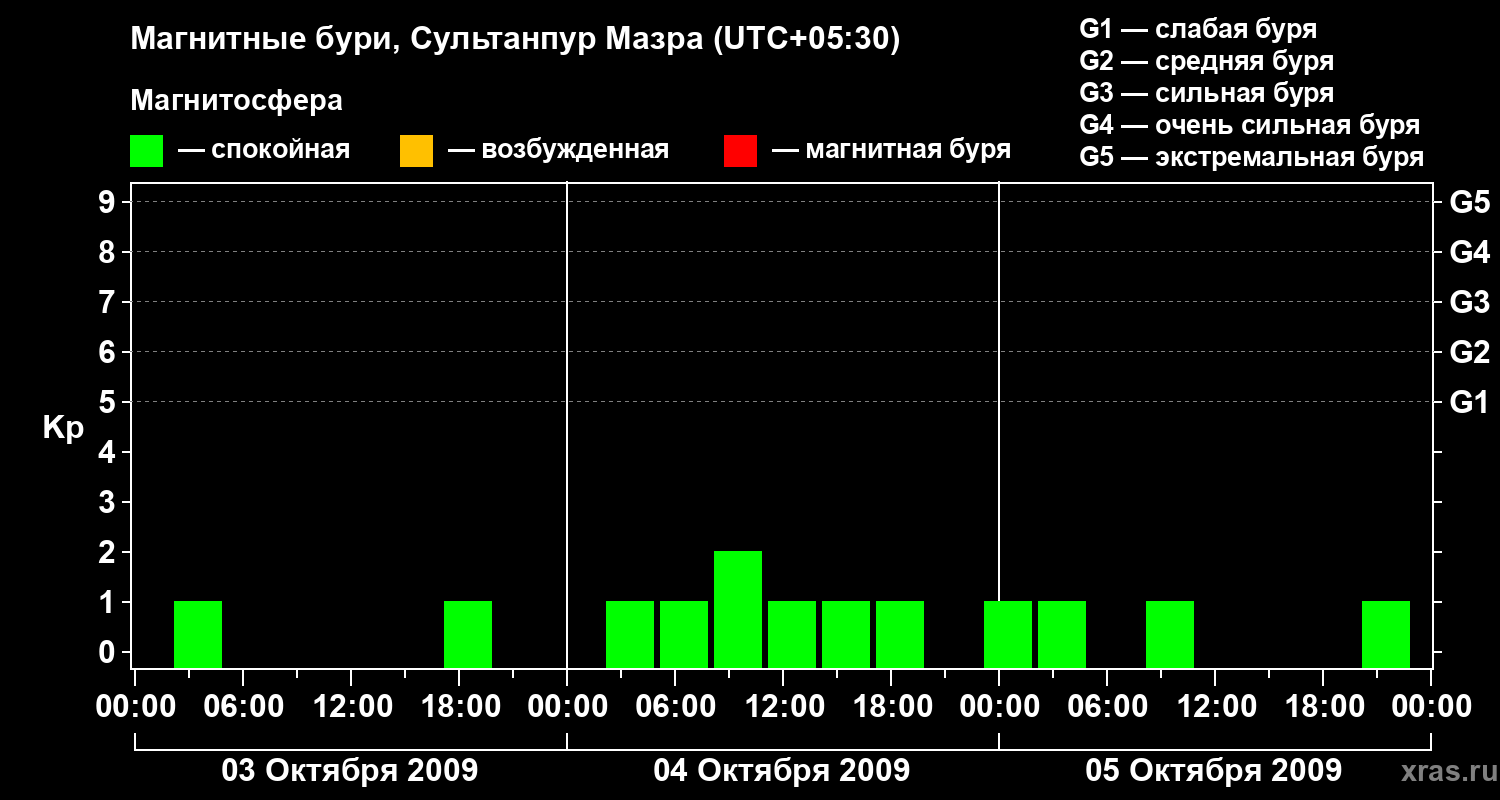The image size is (1500, 800).
Task: Select the 04 October bar spanning 06:00
Action: (x=684, y=634)
